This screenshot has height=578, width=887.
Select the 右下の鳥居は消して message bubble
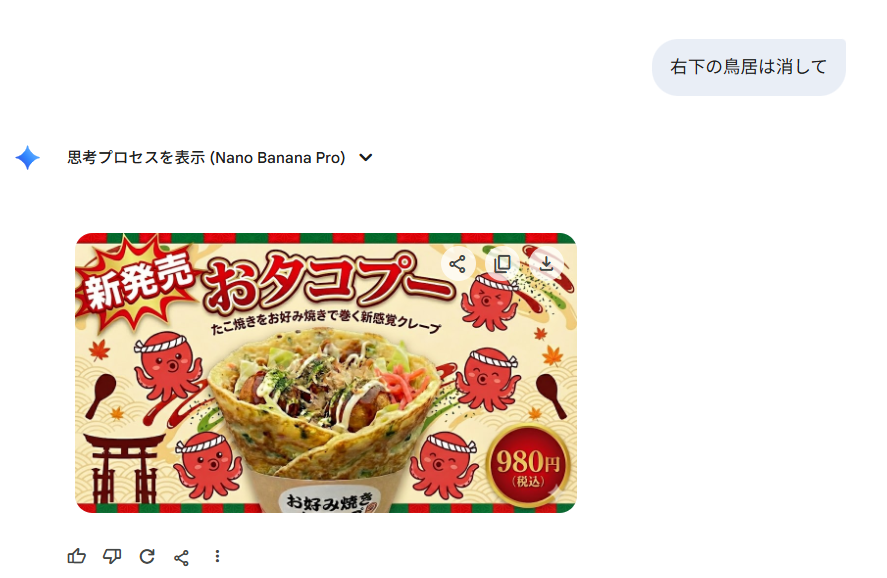pos(748,67)
